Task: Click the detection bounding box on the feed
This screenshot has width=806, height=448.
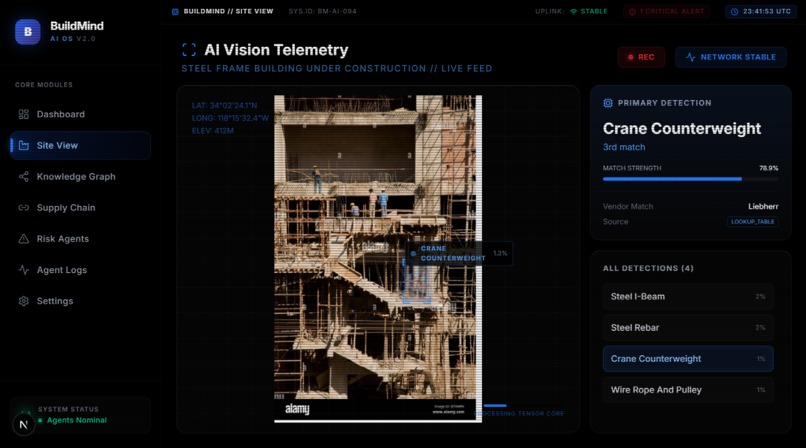Action: 416,282
